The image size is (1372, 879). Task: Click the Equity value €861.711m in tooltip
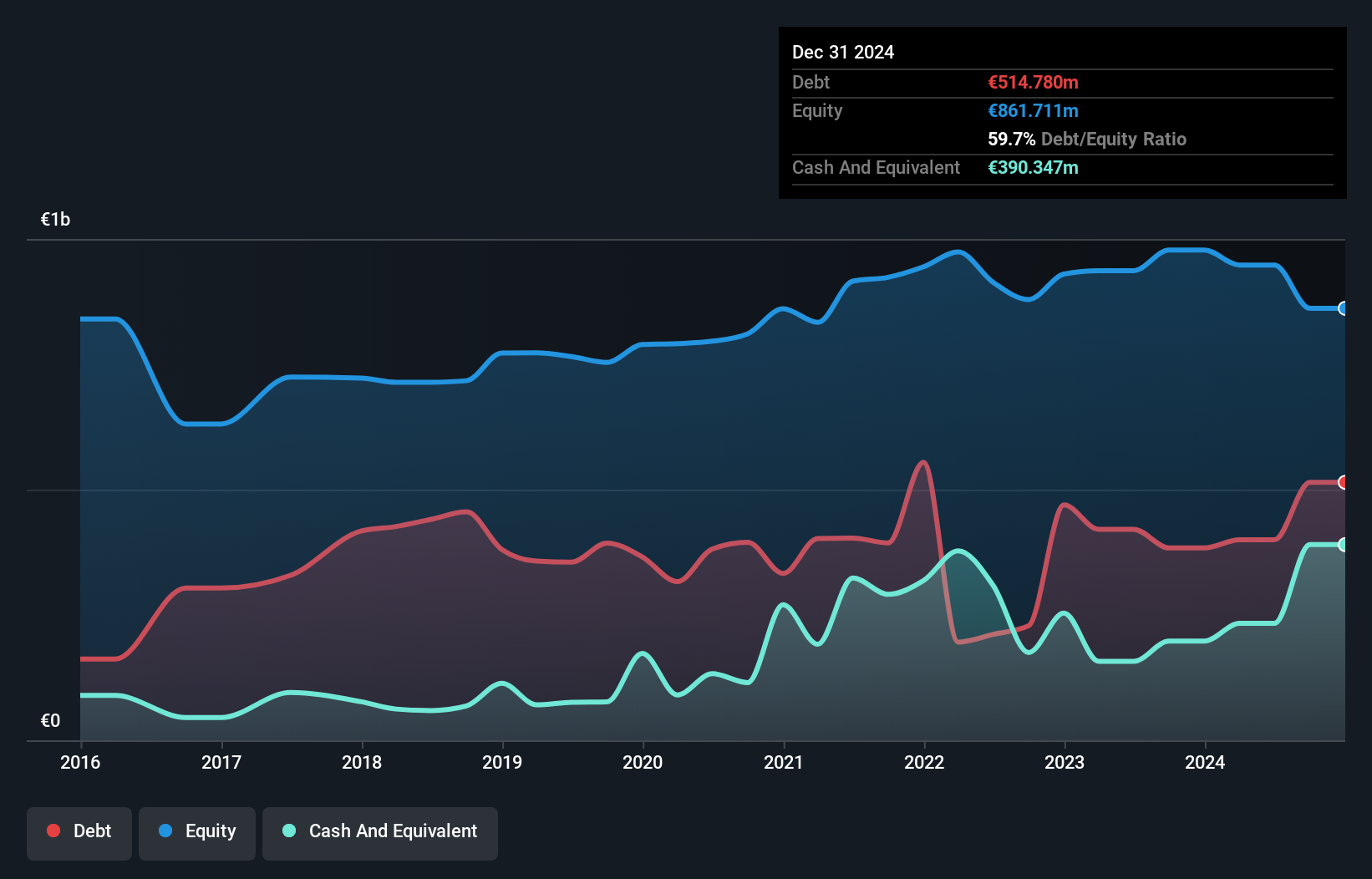click(x=1033, y=110)
